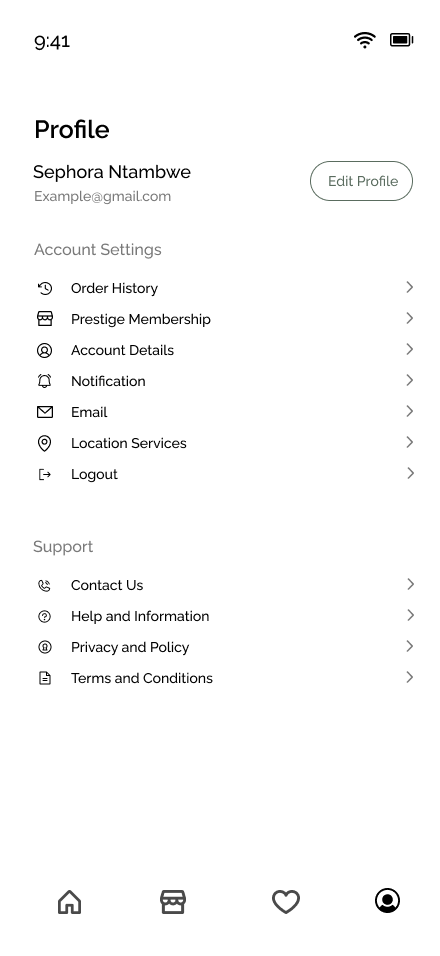Viewport: 440px width, 956px height.
Task: Tap the Order History clock icon
Action: click(x=44, y=288)
